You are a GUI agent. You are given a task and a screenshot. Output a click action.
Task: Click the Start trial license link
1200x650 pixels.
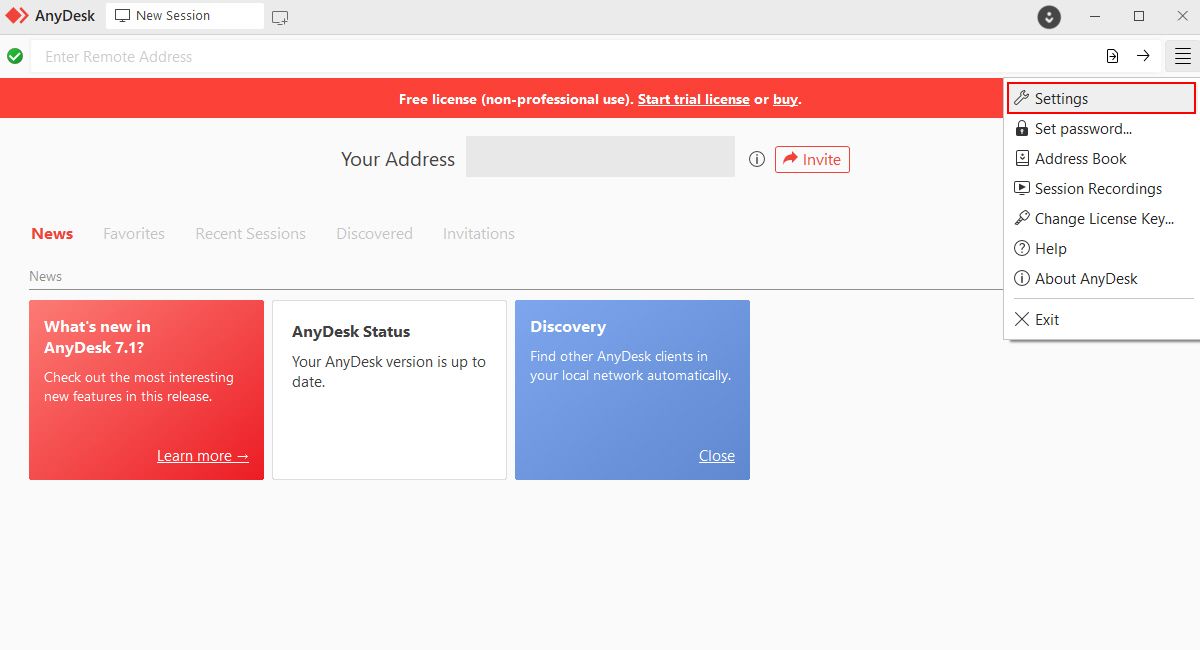point(694,99)
